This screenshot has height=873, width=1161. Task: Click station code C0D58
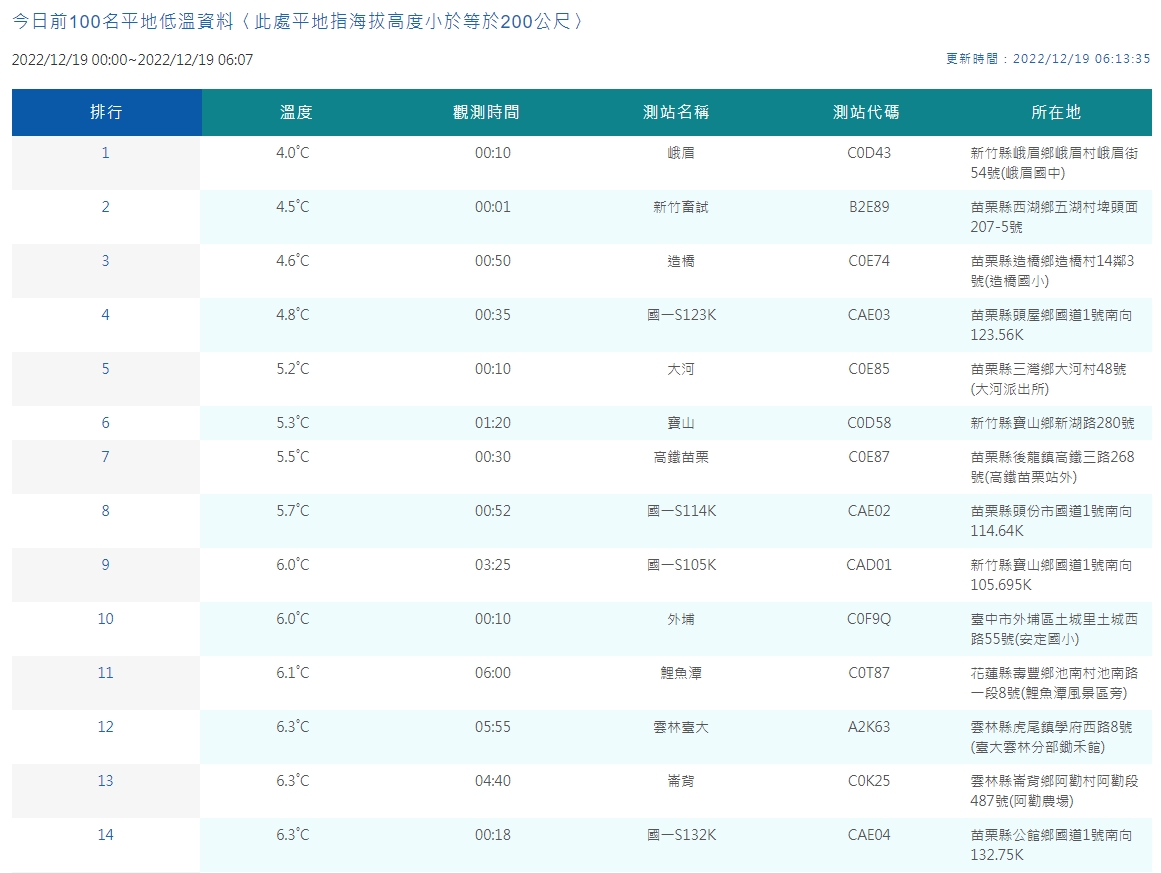point(869,424)
